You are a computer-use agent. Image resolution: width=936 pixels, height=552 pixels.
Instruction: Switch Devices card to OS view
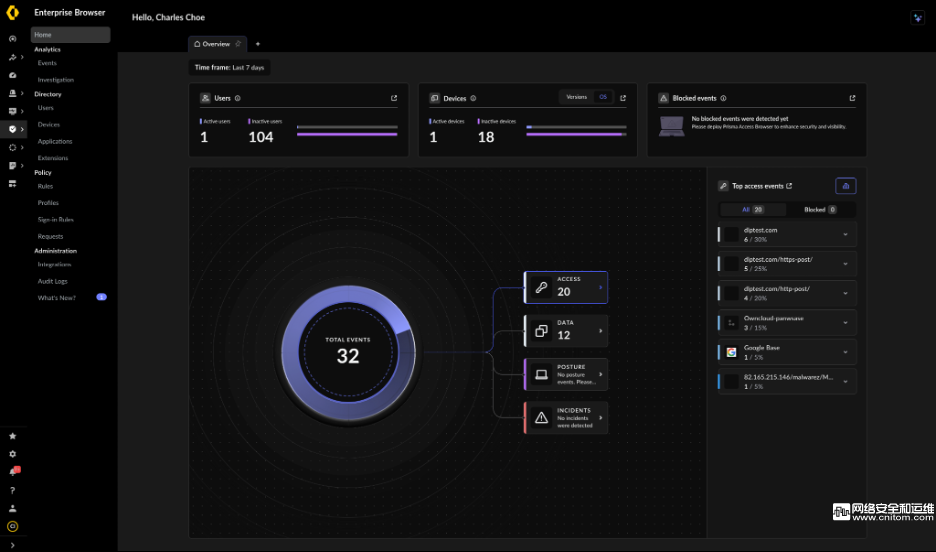[603, 97]
